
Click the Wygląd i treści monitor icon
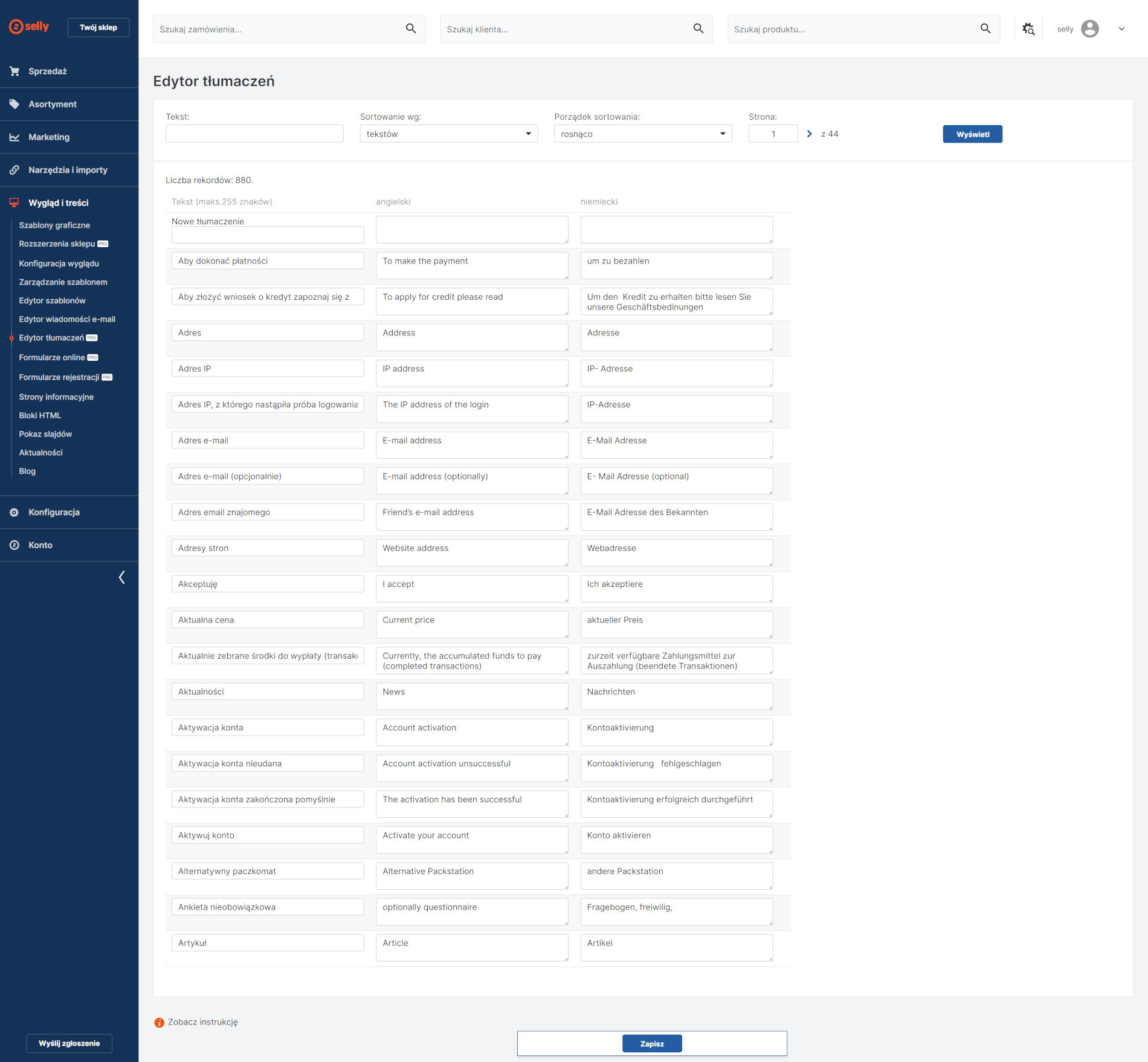coord(15,202)
